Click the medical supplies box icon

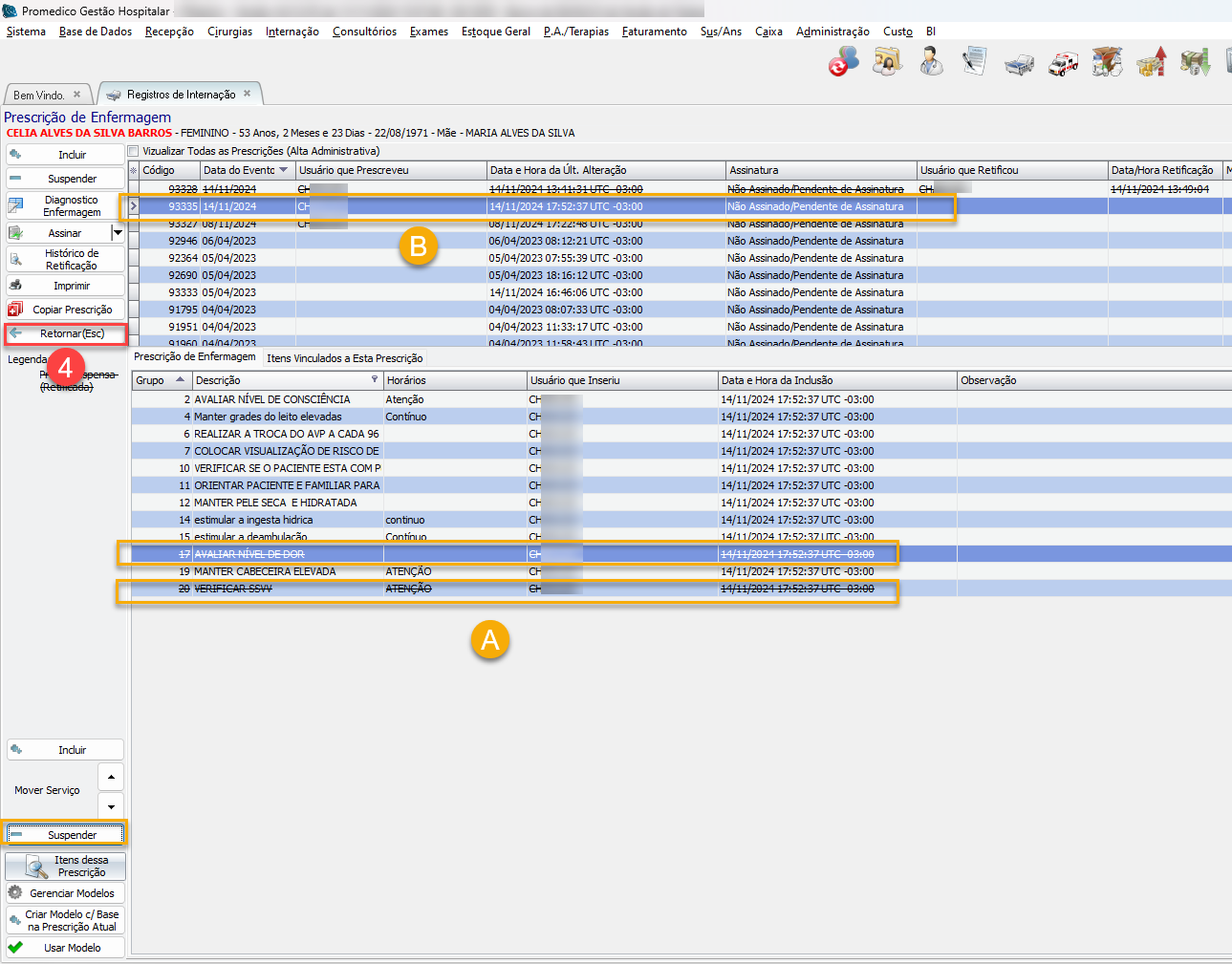click(x=1107, y=62)
